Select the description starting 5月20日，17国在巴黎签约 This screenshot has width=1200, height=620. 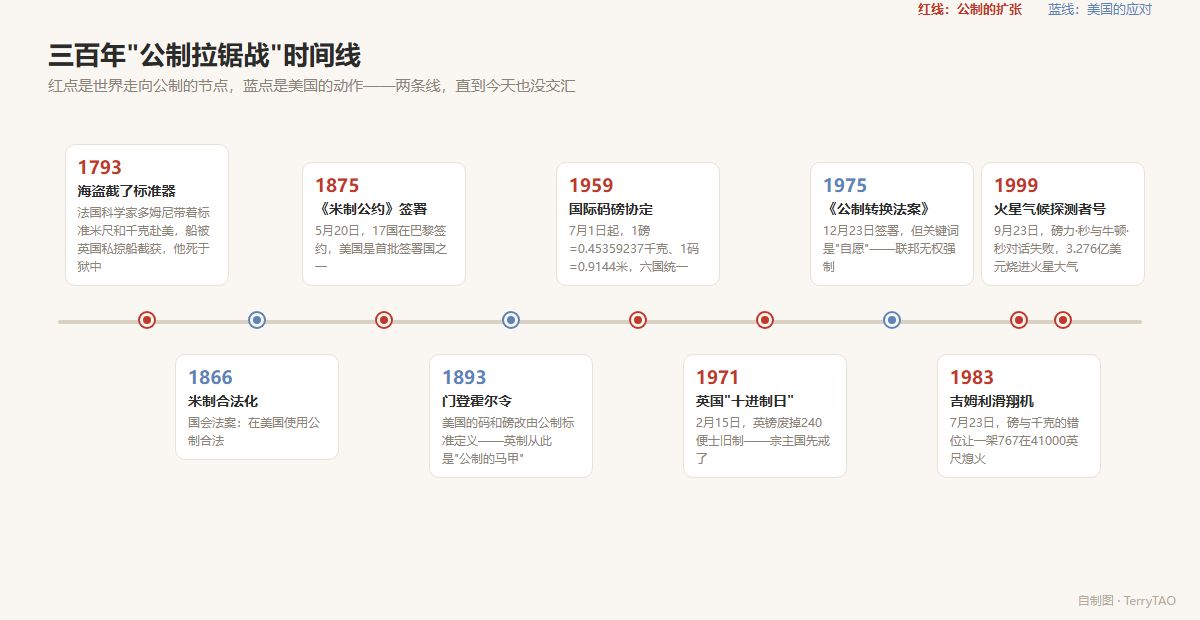[381, 248]
